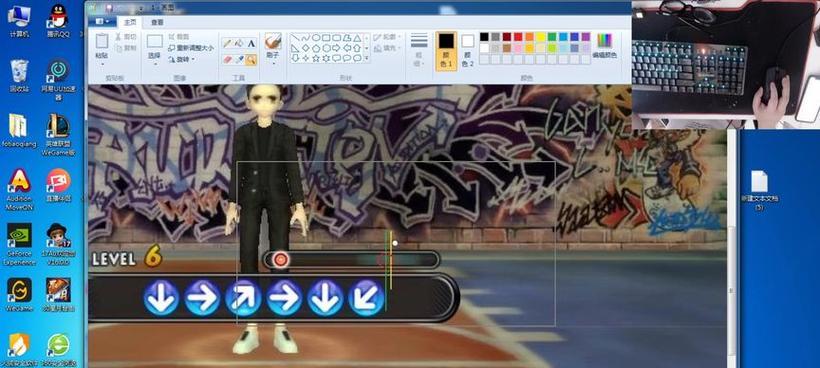Select the Pencil tool

227,43
